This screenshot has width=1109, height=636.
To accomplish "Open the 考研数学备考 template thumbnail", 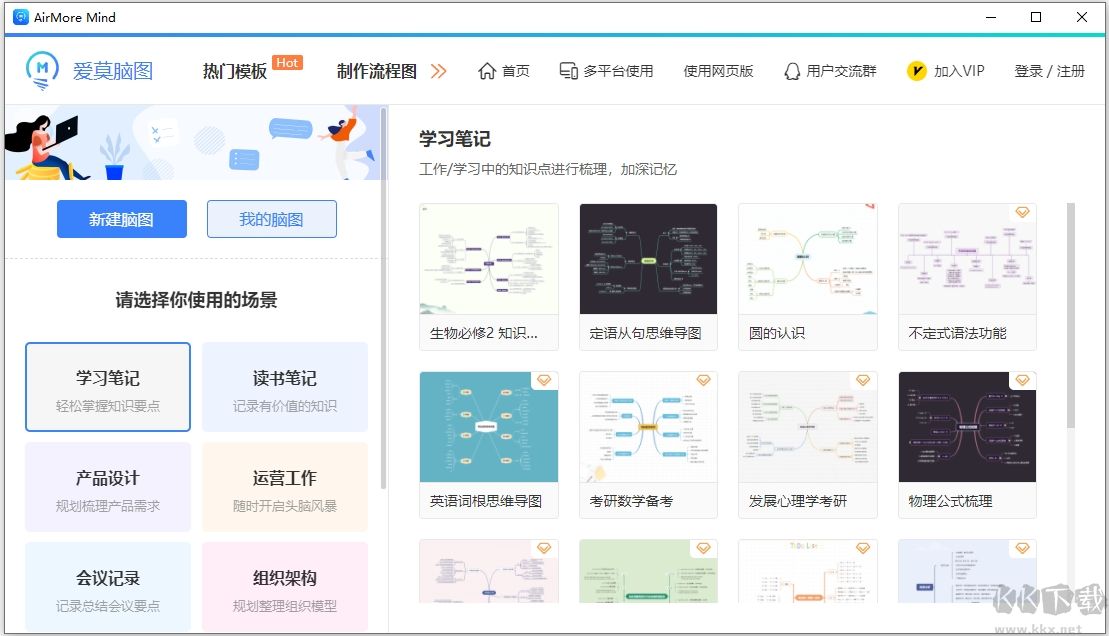I will pos(649,427).
